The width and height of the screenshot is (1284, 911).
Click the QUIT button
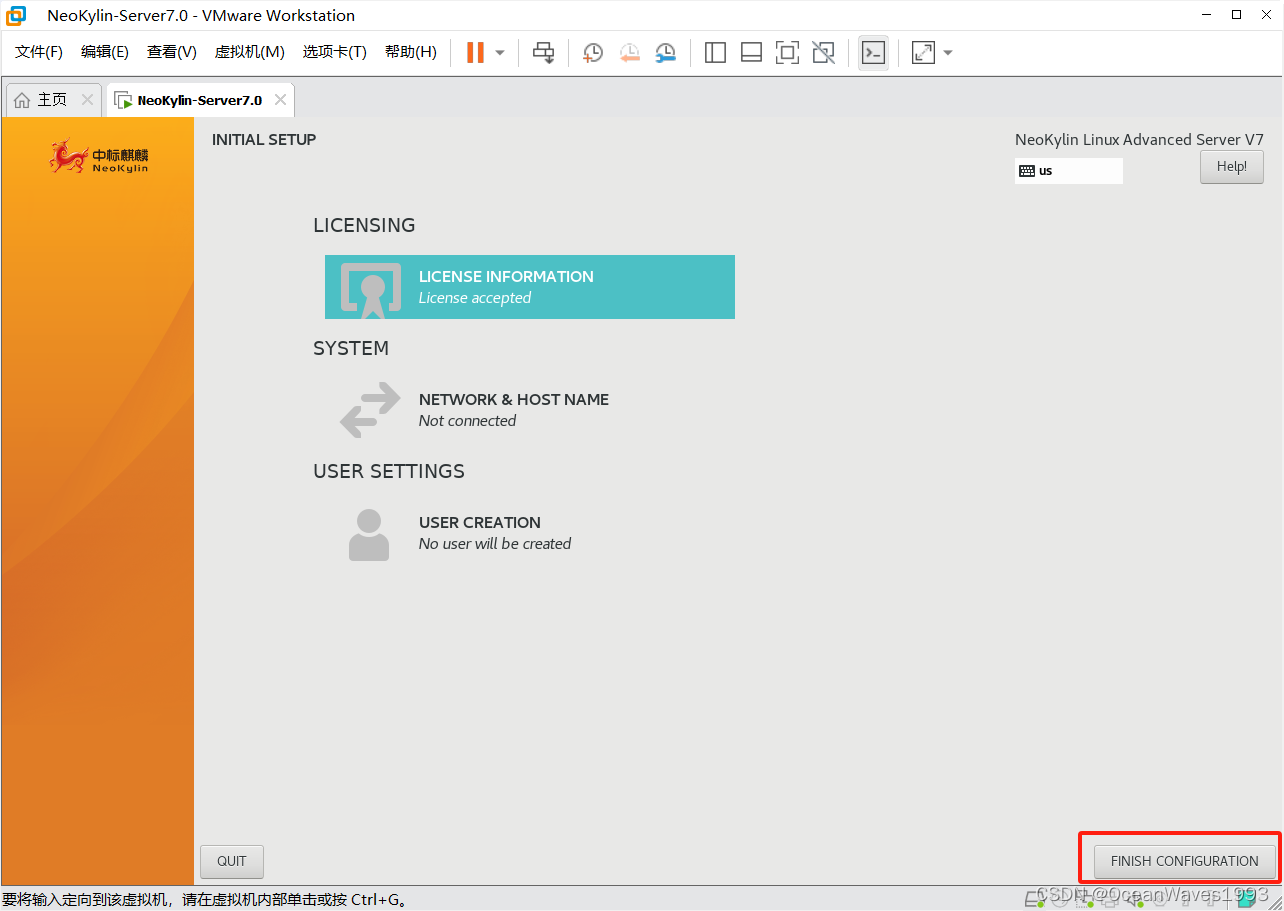pos(232,861)
